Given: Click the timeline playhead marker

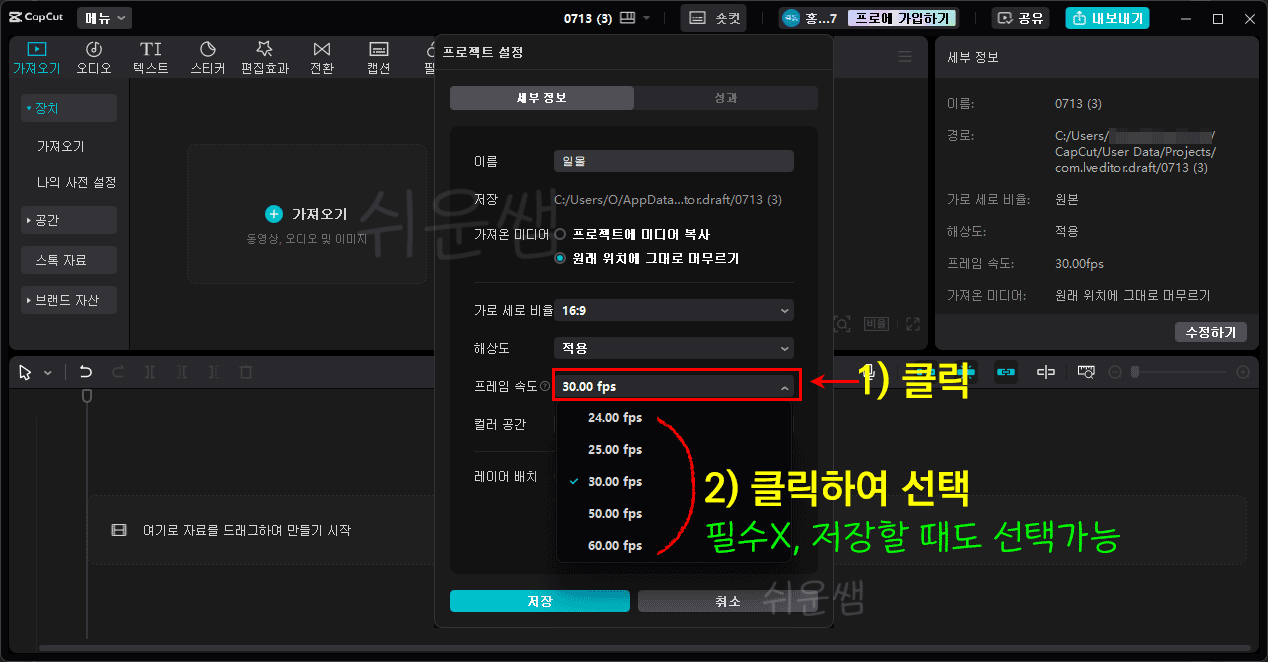Looking at the screenshot, I should click(87, 396).
